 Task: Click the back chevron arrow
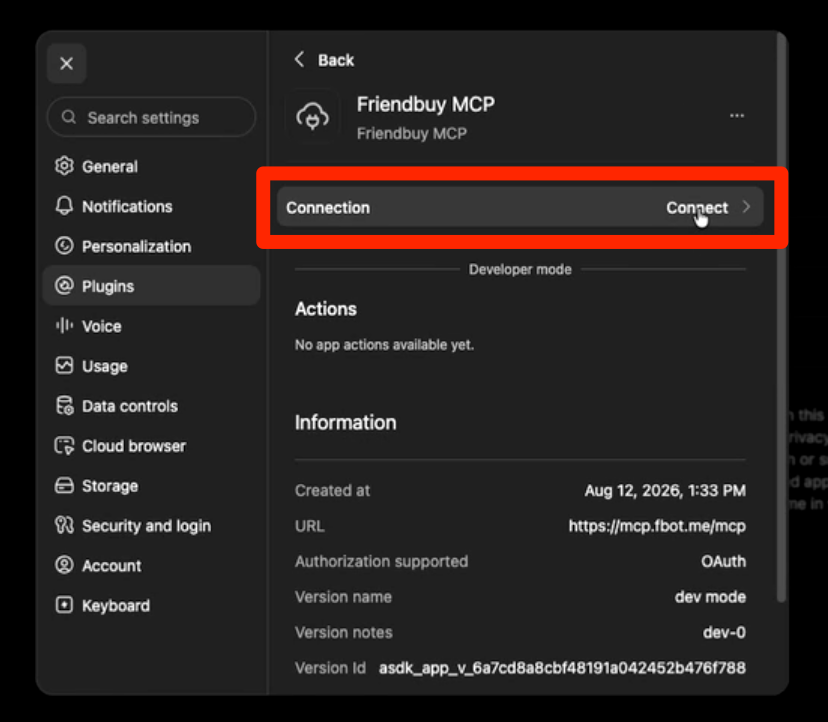click(299, 59)
